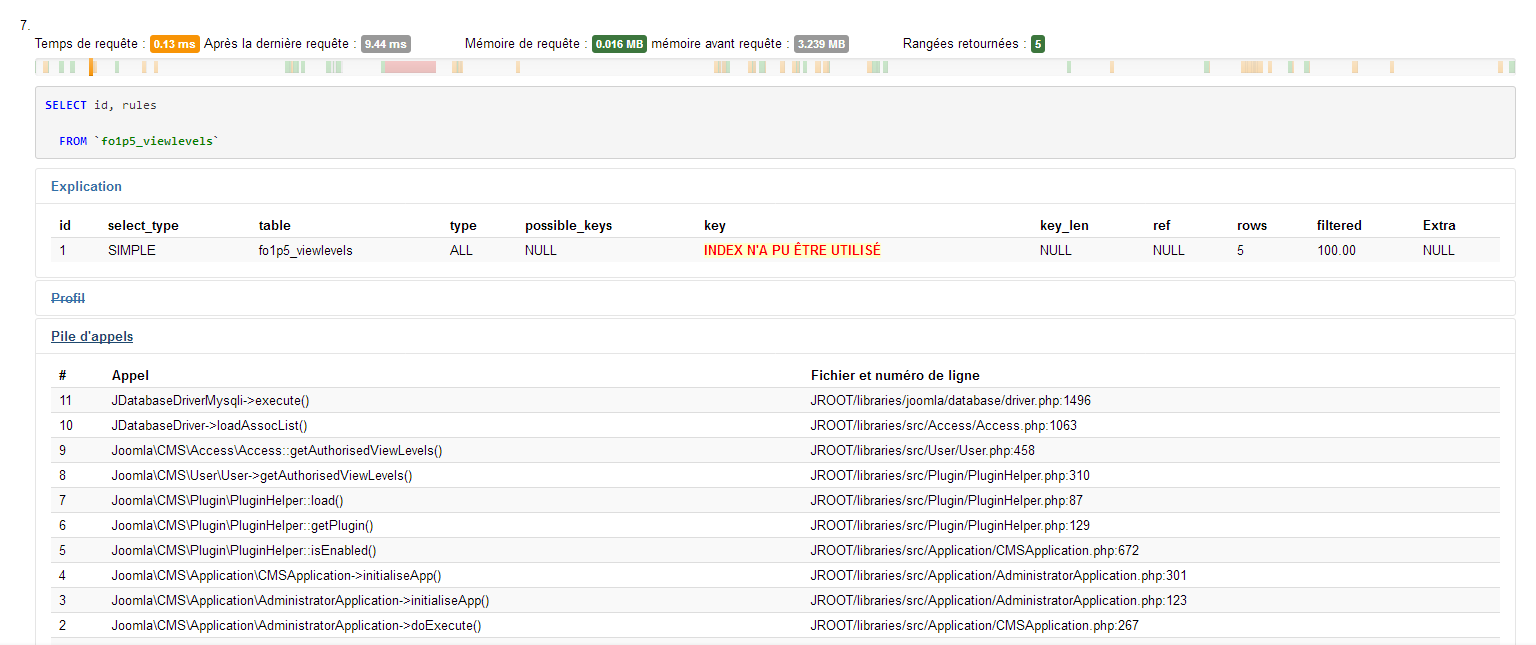
Task: Collapse the Explication section
Action: (86, 186)
